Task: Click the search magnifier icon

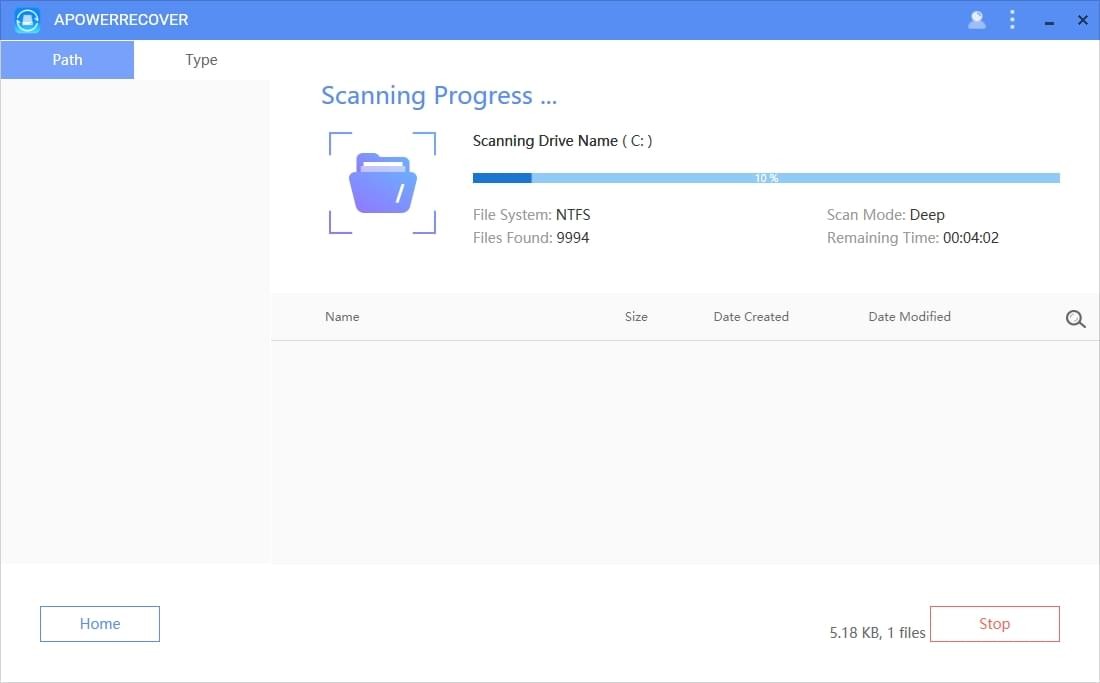Action: (x=1075, y=318)
